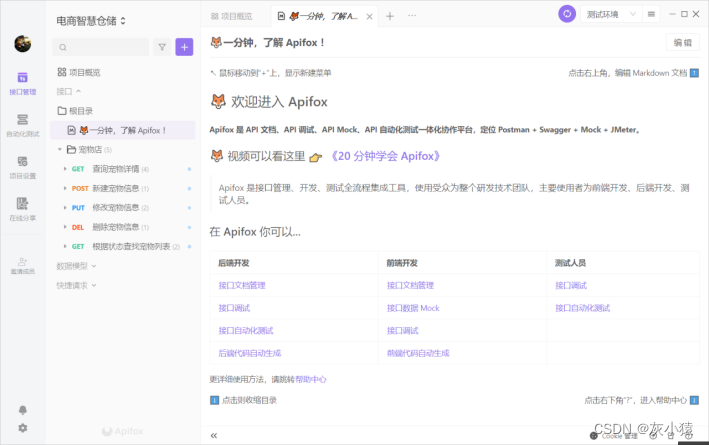Select 修改宠物信息 PUT endpoint
This screenshot has height=445, width=709.
coord(123,208)
